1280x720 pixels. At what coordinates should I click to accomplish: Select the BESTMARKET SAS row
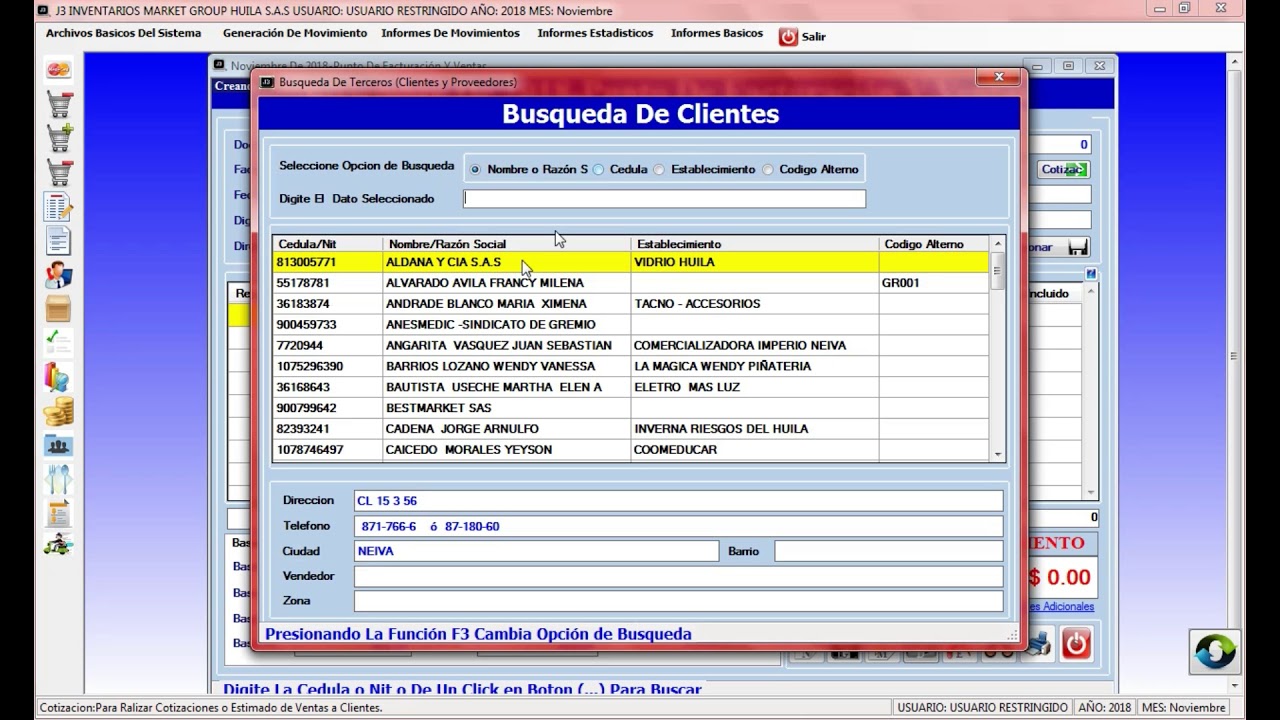pyautogui.click(x=631, y=408)
